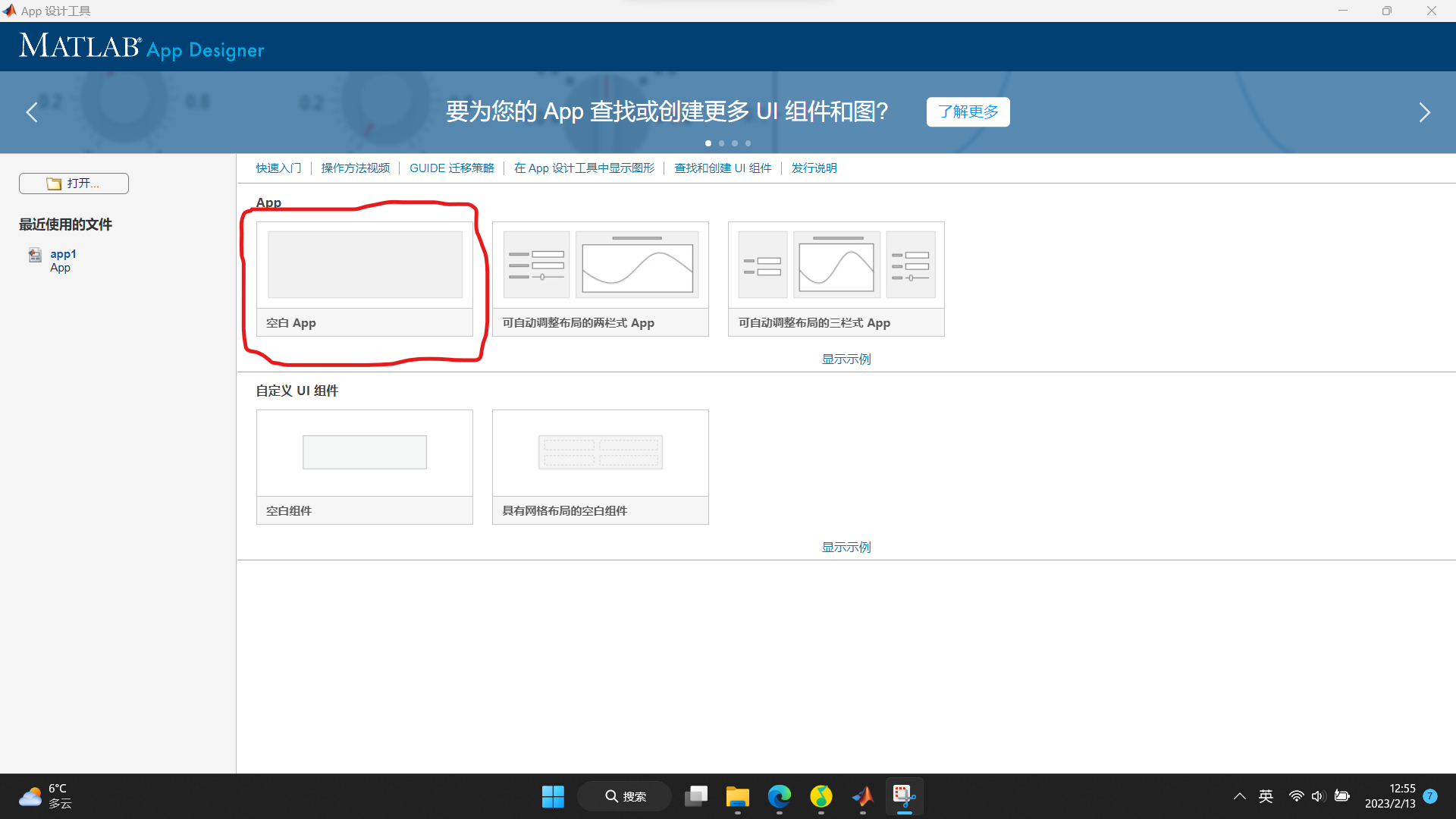Open Wi-Fi settings from the system tray
This screenshot has width=1456, height=819.
(1297, 796)
